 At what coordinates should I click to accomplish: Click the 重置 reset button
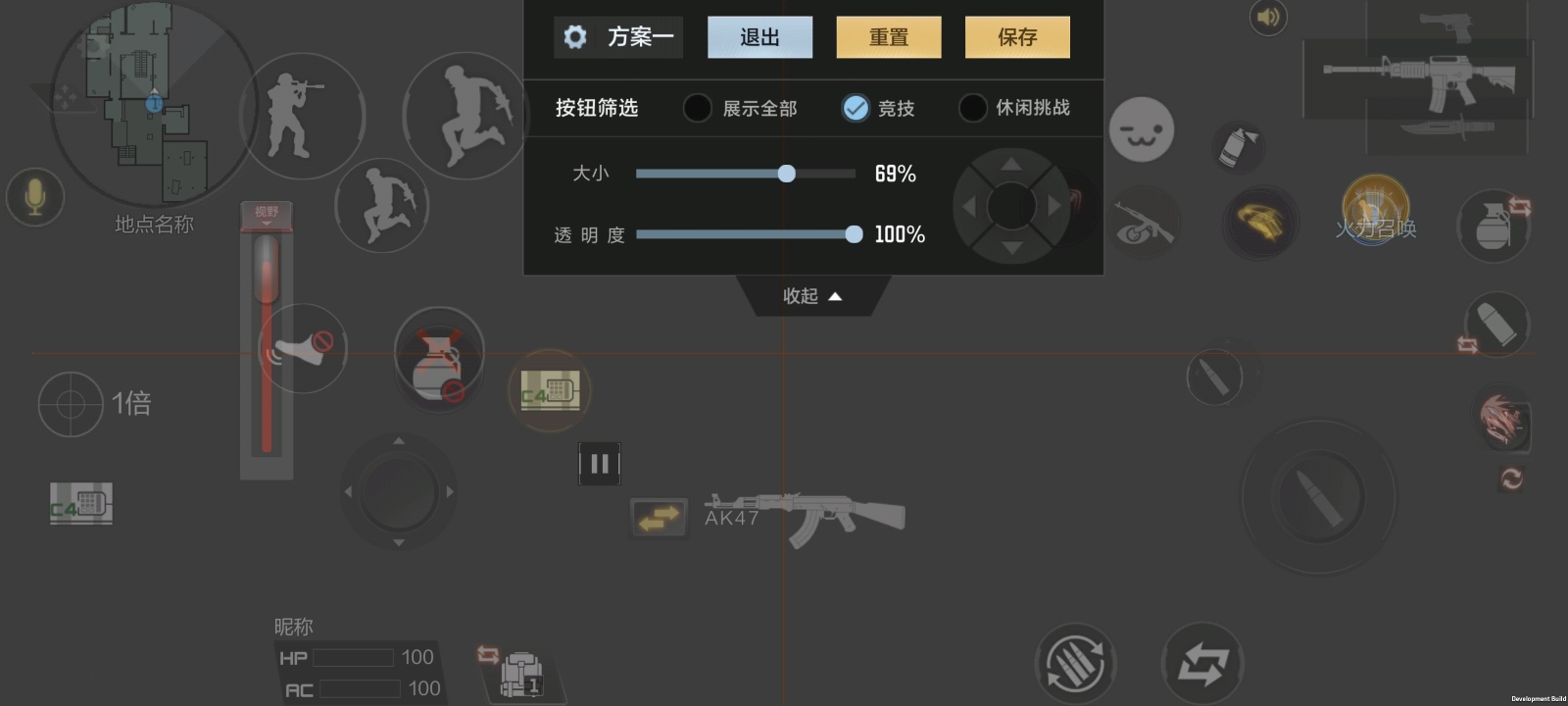(889, 37)
